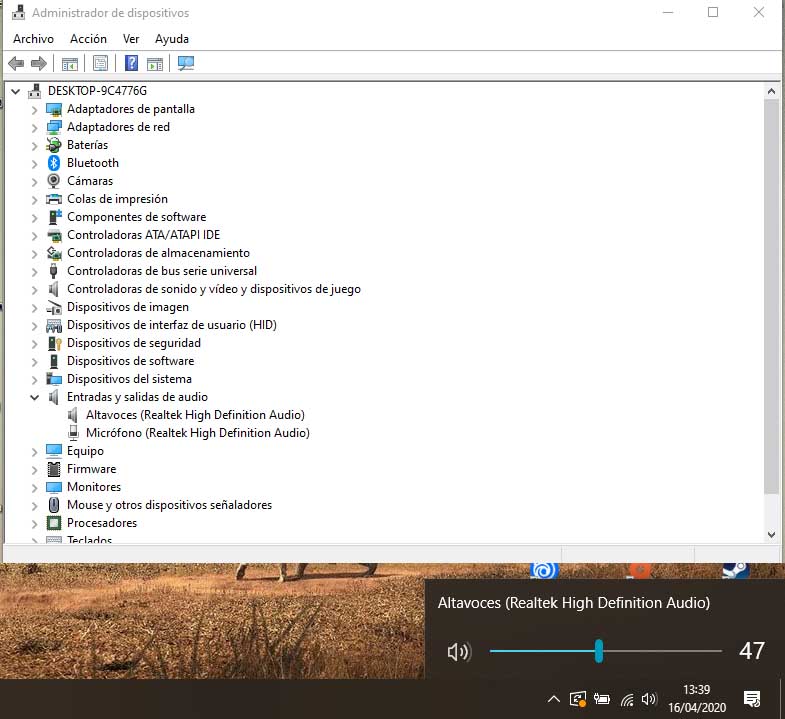Screen dimensions: 785x719
Task: Click the Properties toolbar icon
Action: point(101,63)
